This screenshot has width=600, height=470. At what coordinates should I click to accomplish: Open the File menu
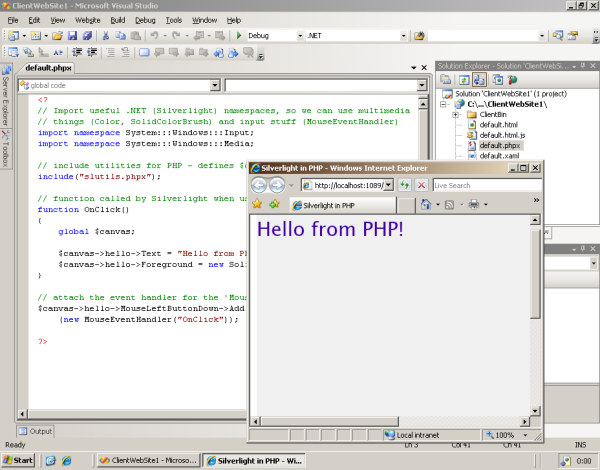pos(13,20)
